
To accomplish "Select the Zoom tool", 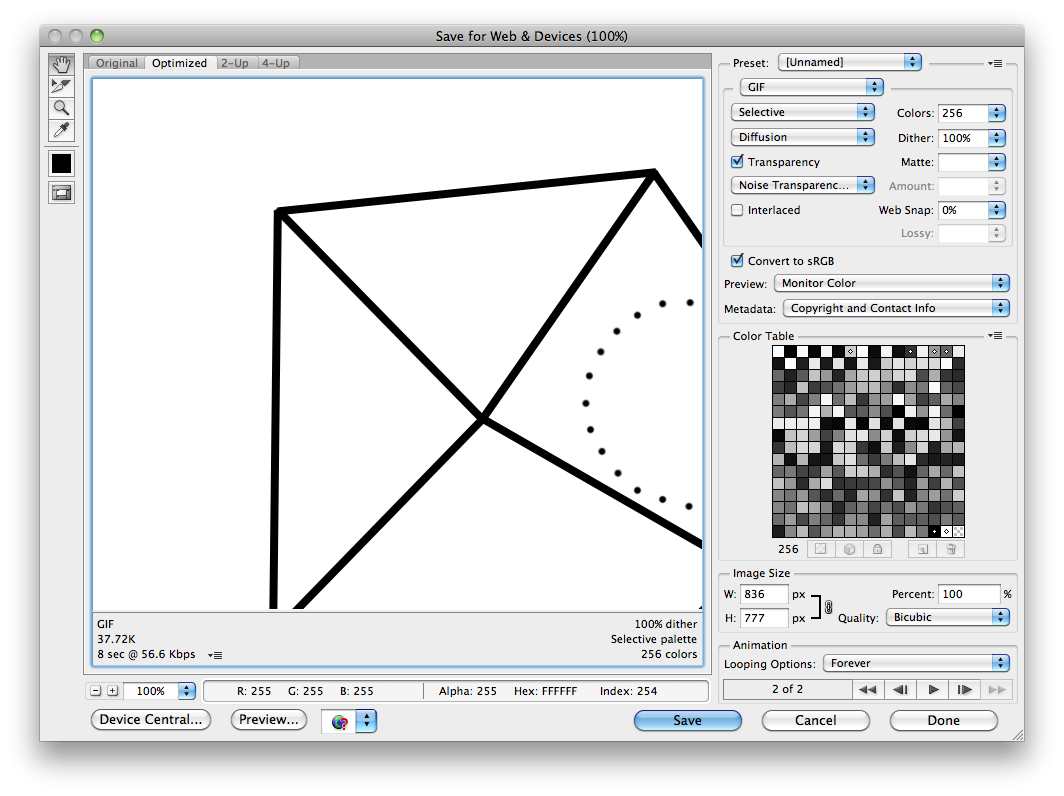I will point(61,108).
